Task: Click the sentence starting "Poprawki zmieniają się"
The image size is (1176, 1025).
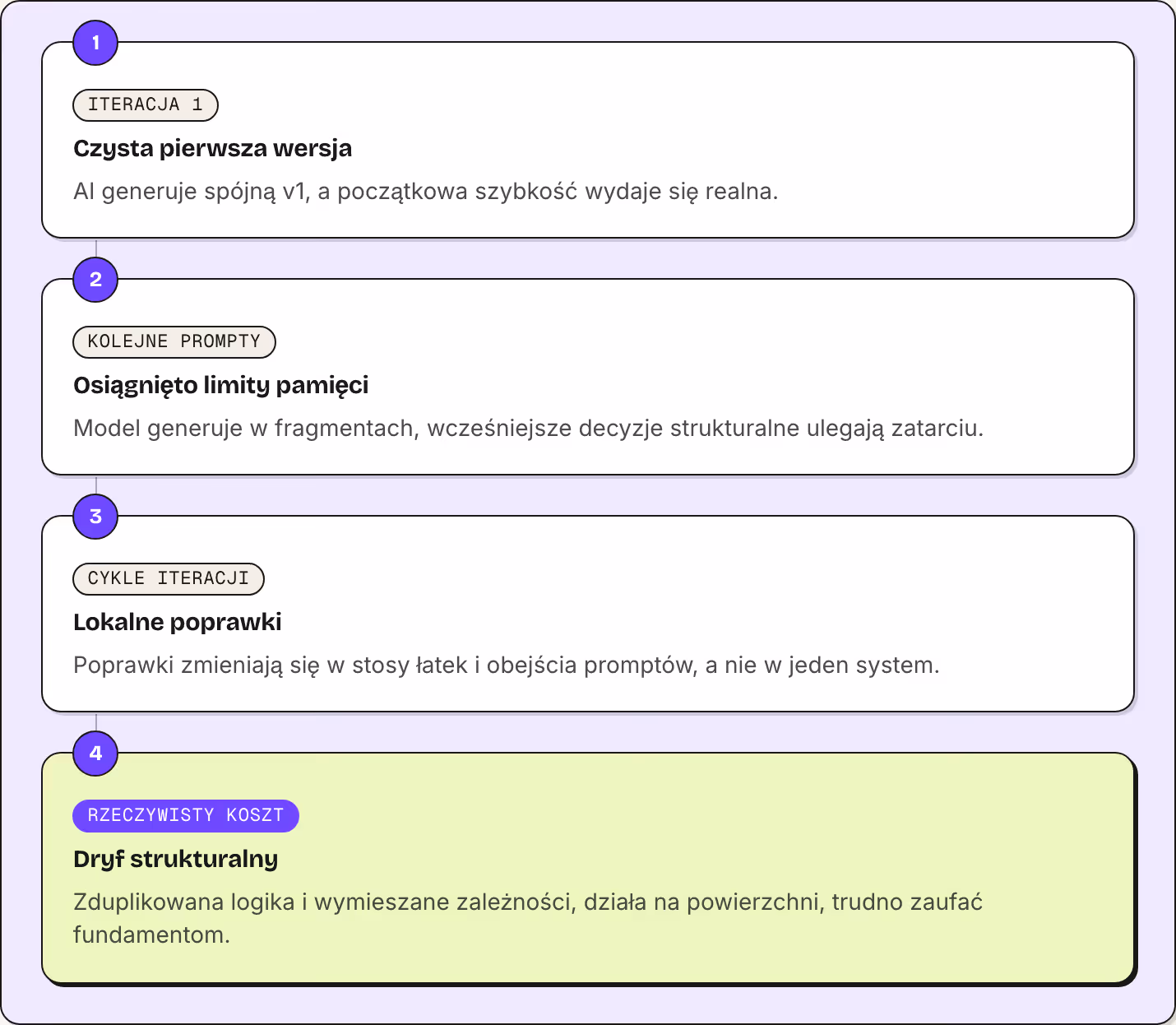Action: (506, 666)
